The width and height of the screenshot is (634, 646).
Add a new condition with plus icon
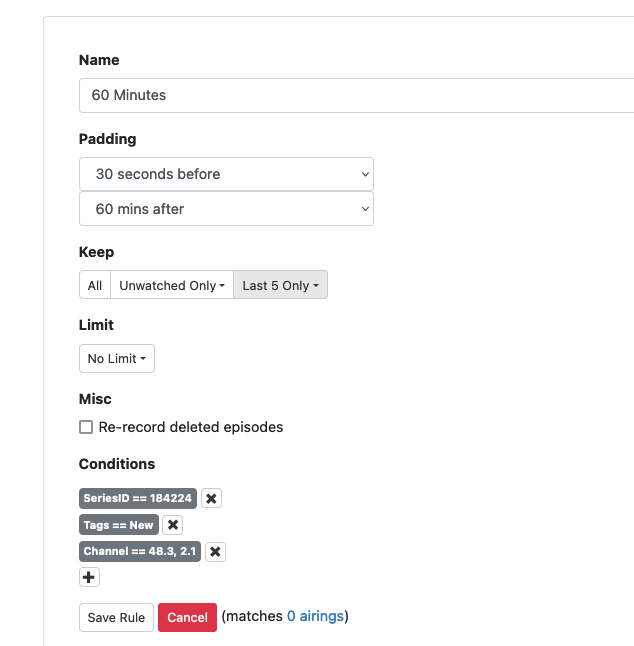89,577
